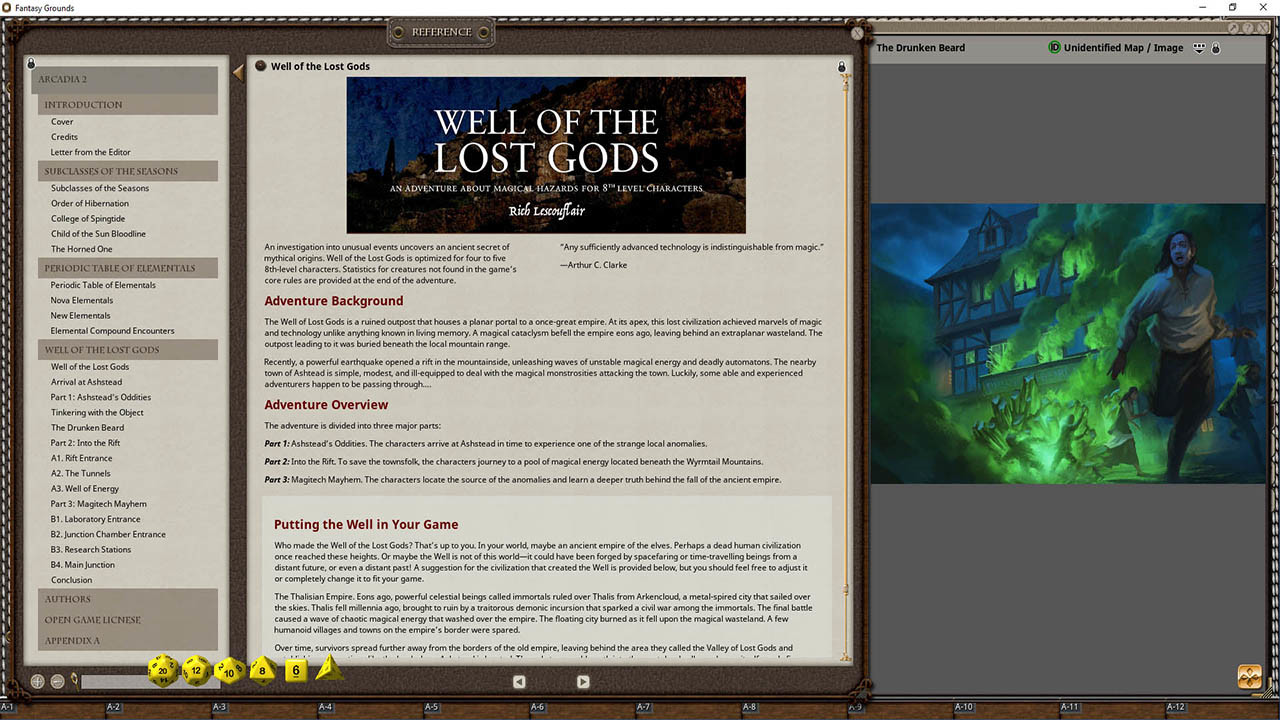
Task: Toggle the lock on the map image panel
Action: coord(1215,48)
